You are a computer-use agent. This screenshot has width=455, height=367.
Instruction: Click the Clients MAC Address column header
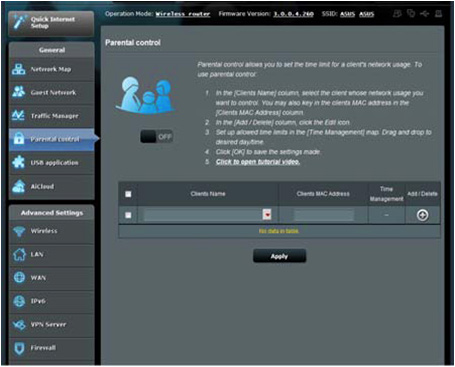[323, 194]
